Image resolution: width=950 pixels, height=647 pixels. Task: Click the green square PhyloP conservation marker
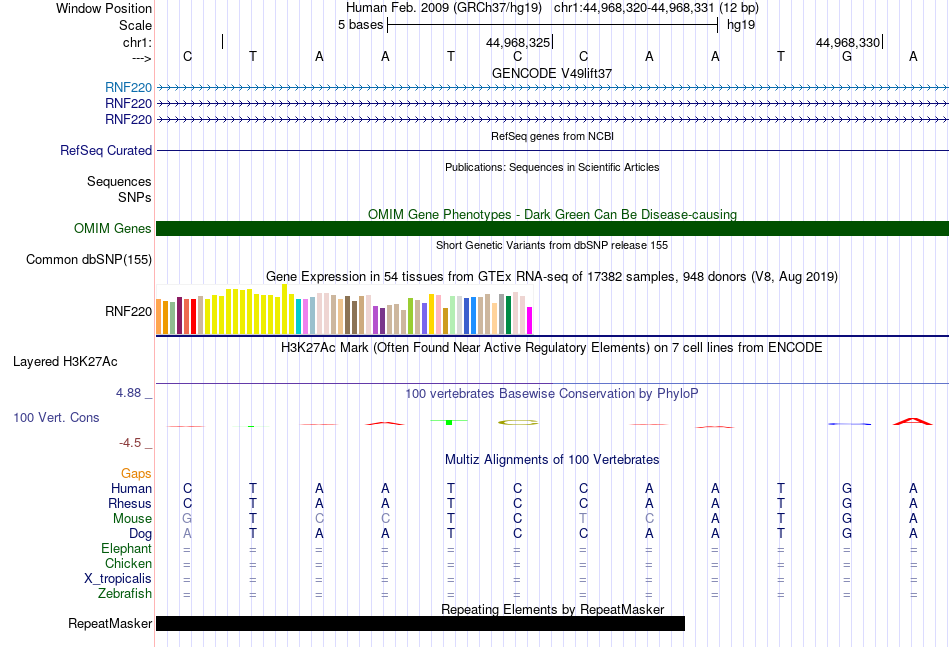point(449,422)
